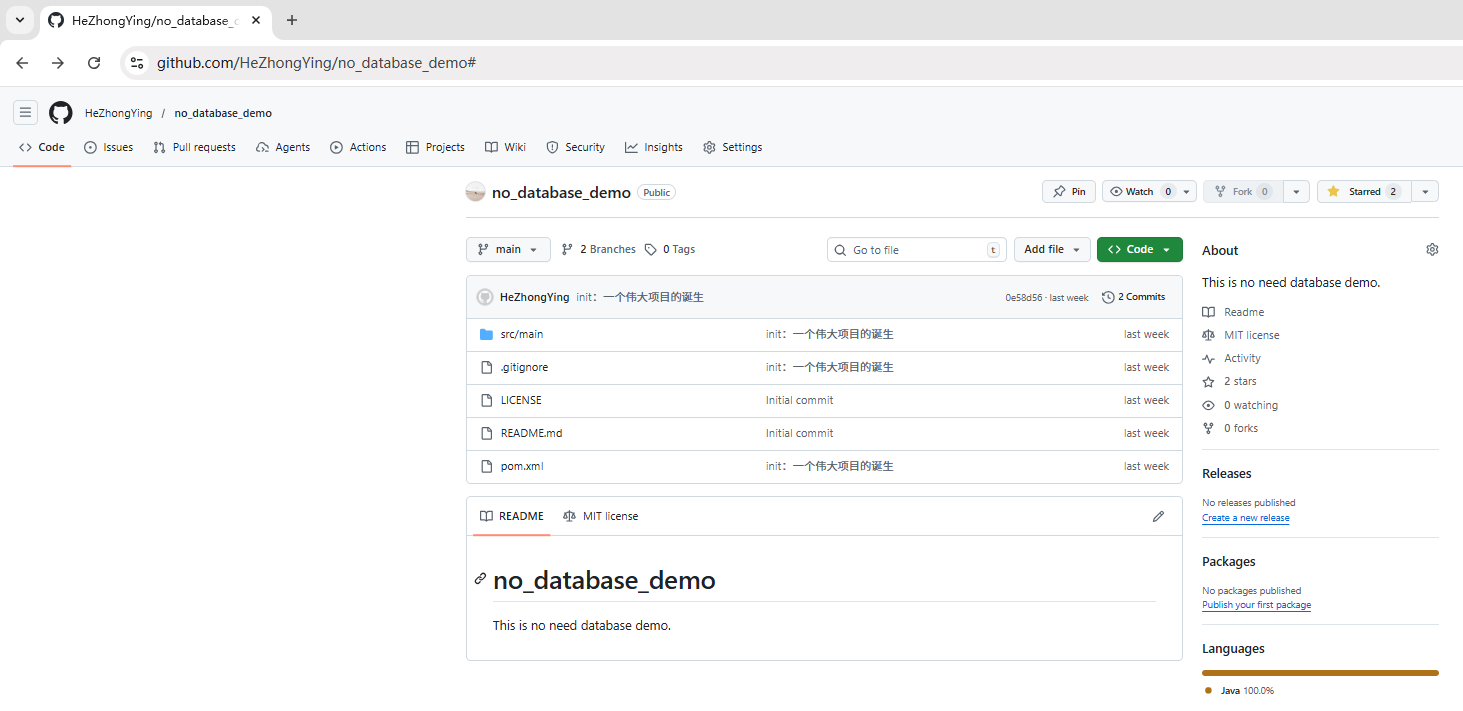Open the main branch selector

click(508, 249)
